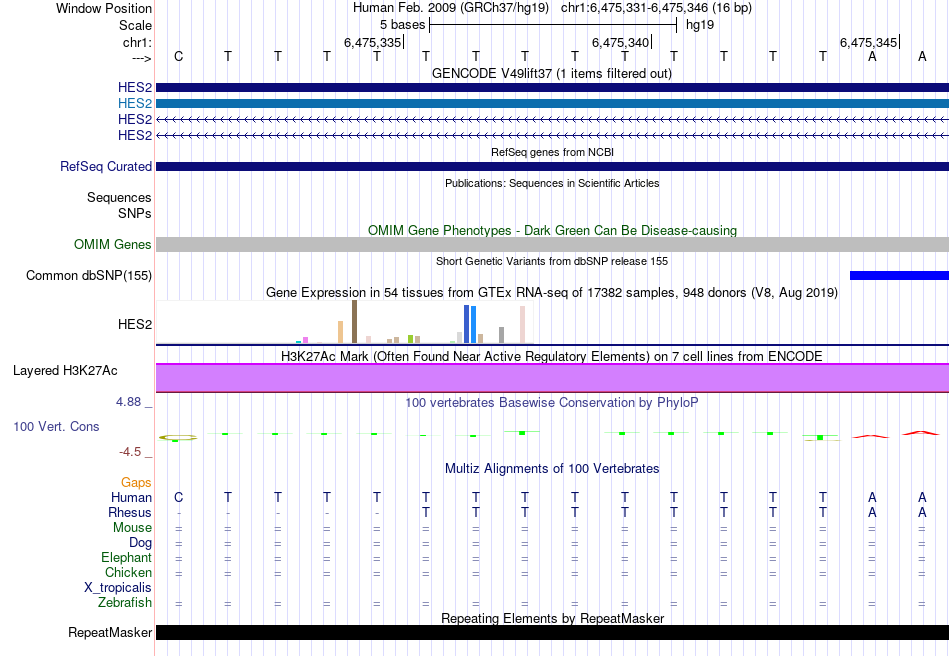Click the hg19 label beside the scale bar
This screenshot has height=656, width=950.
pyautogui.click(x=700, y=25)
